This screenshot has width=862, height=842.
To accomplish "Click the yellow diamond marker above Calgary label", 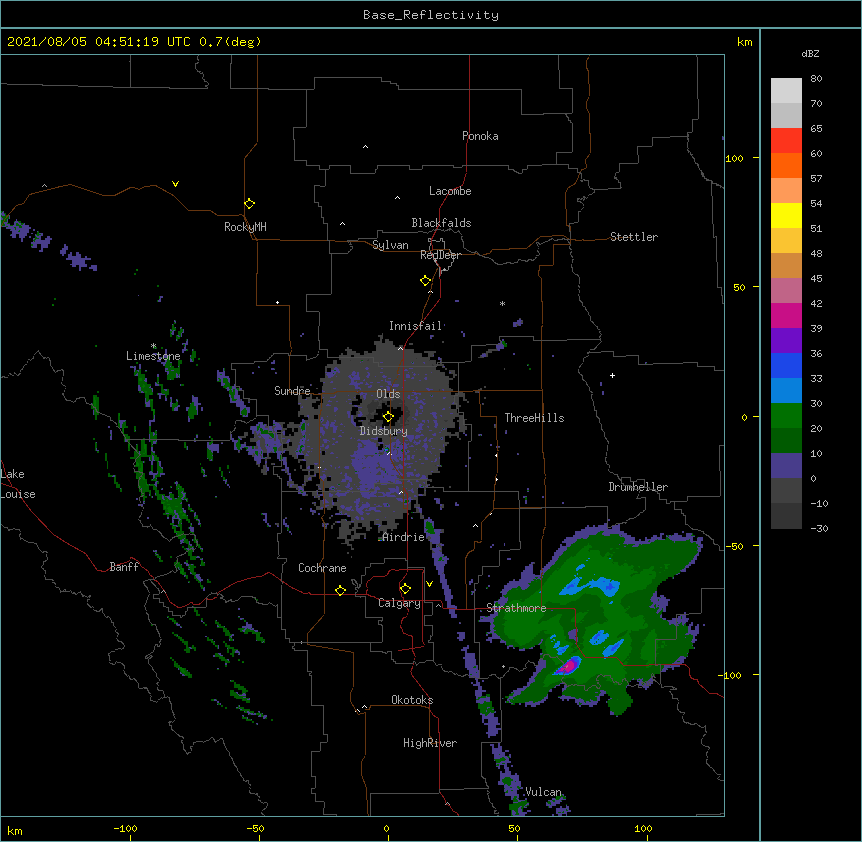I will tap(405, 589).
